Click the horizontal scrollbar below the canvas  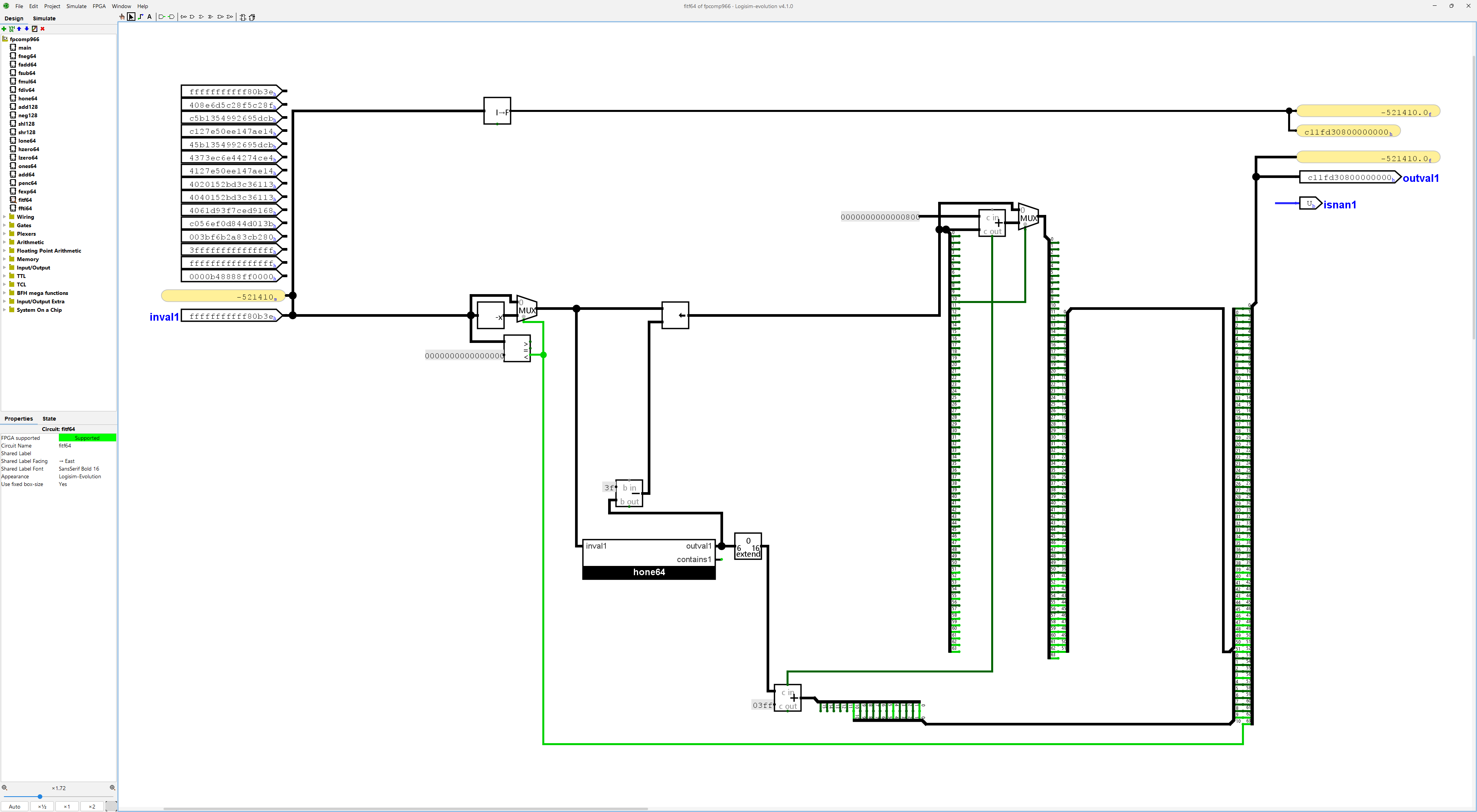click(x=405, y=809)
